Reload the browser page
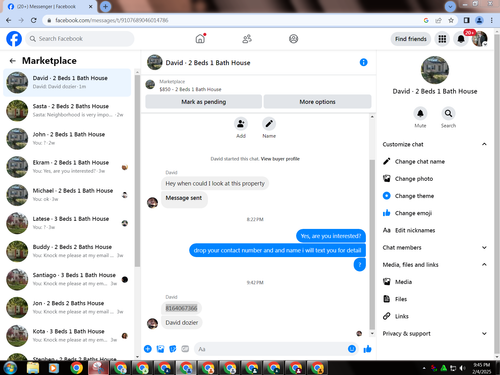Image resolution: width=500 pixels, height=375 pixels. pos(34,20)
